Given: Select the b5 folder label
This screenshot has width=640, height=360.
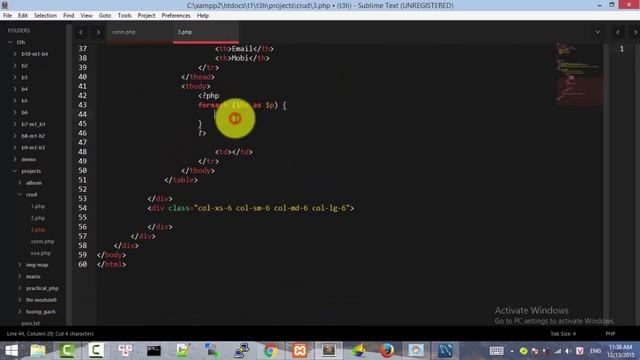Looking at the screenshot, I should (x=24, y=100).
